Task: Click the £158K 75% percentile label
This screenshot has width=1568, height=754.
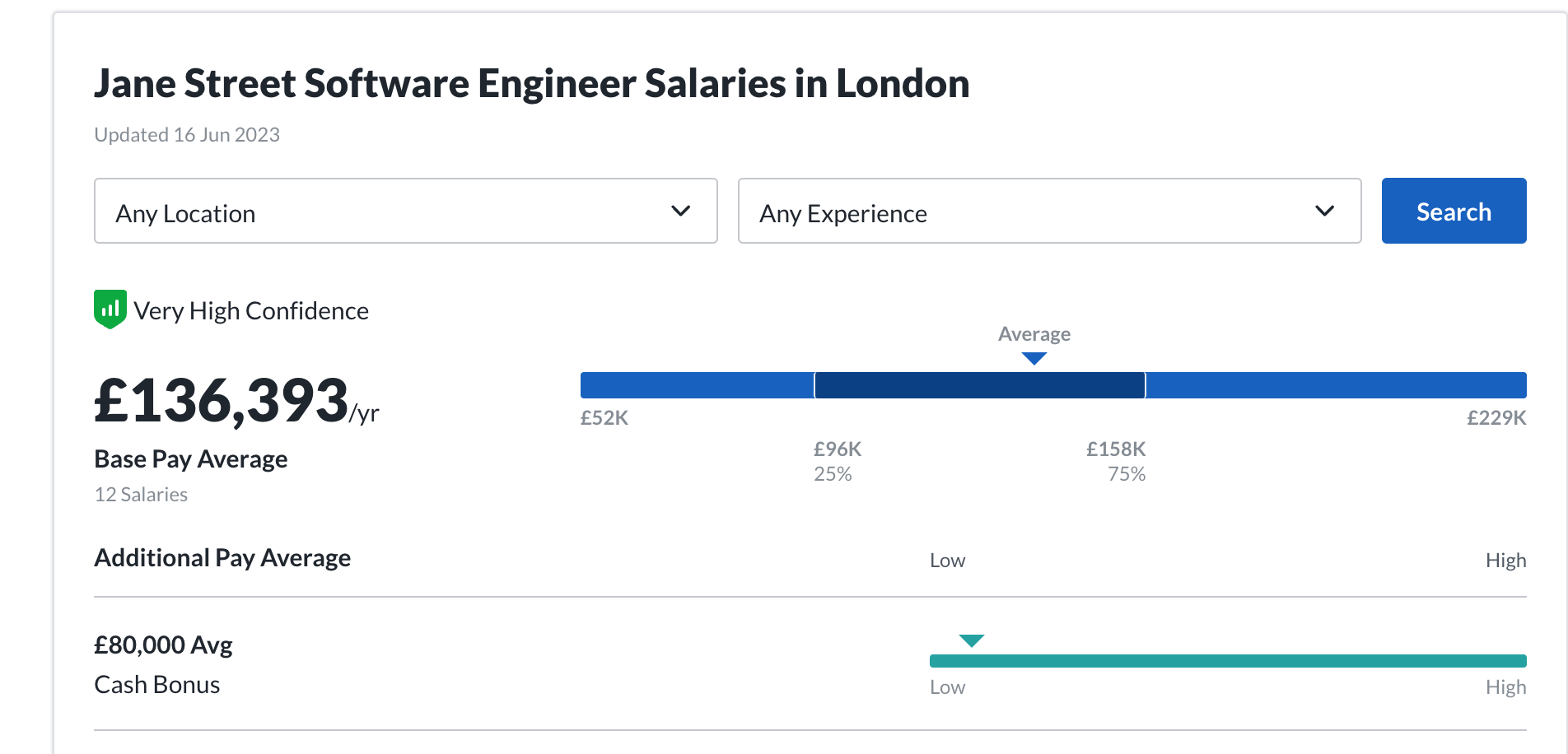Action: 1116,461
